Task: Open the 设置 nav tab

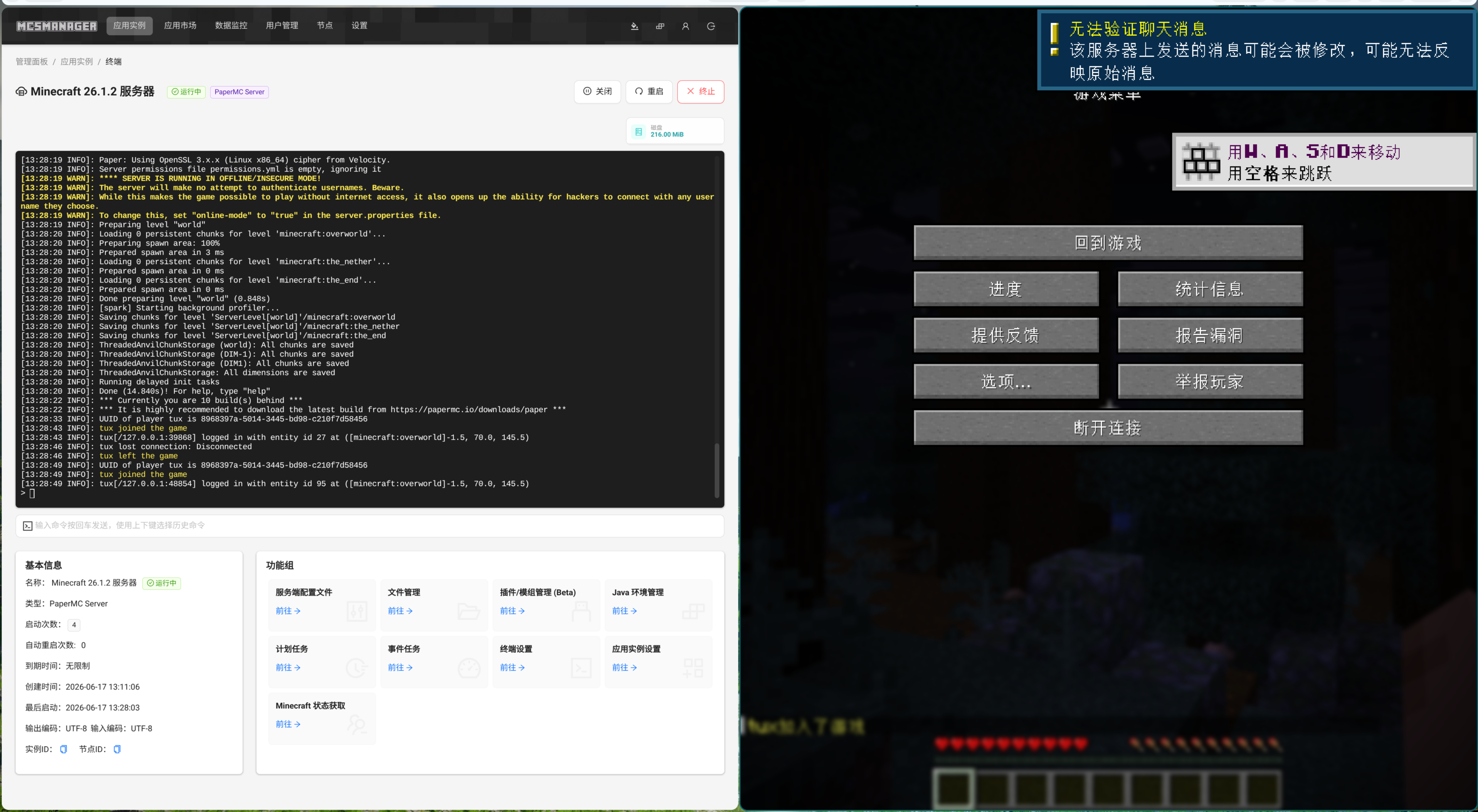Action: coord(359,26)
